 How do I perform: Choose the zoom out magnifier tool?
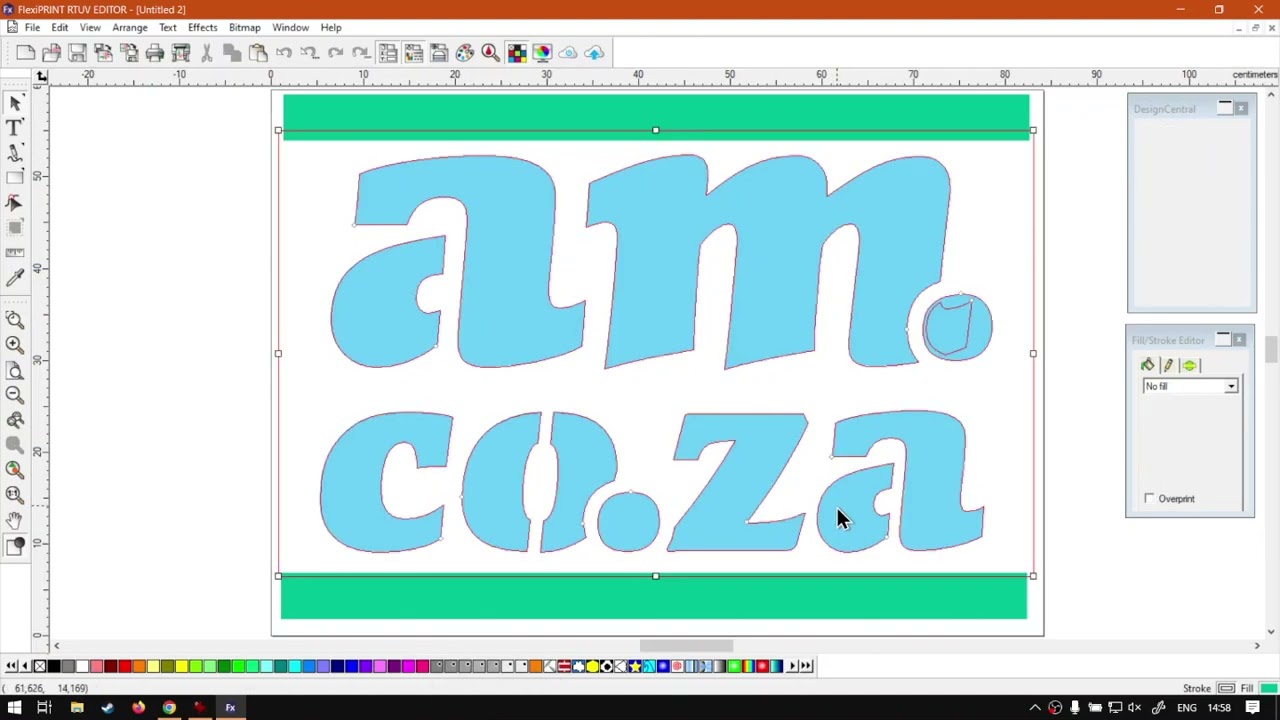pos(15,394)
